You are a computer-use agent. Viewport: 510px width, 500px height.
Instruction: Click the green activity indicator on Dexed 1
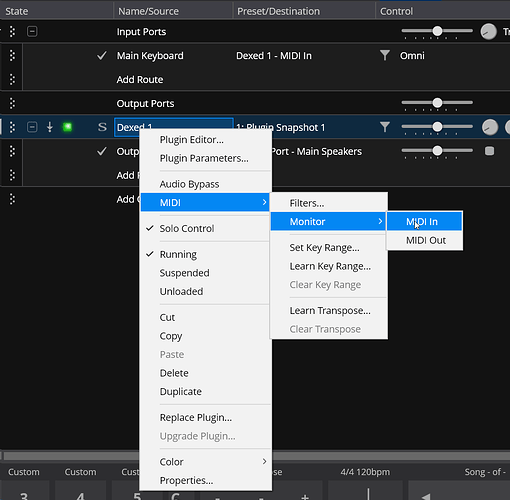[67, 127]
